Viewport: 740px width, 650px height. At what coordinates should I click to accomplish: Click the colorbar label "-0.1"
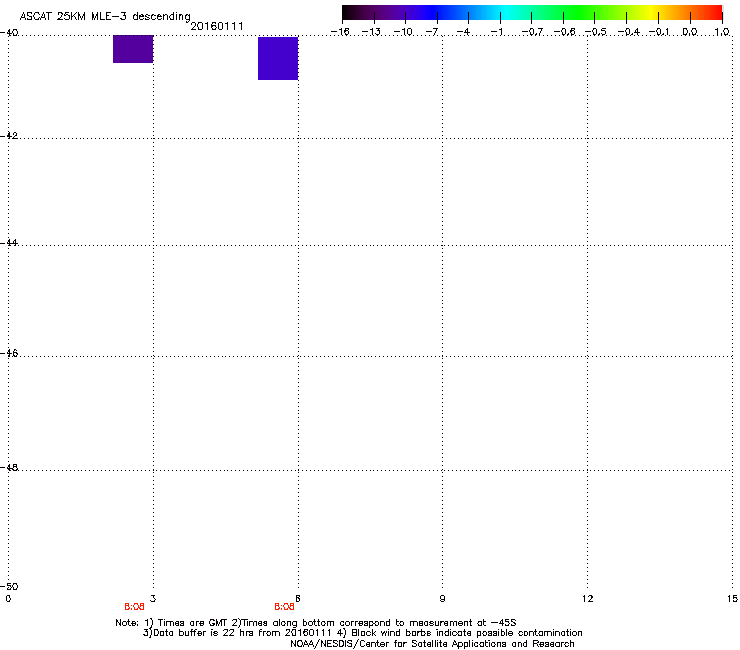click(659, 32)
